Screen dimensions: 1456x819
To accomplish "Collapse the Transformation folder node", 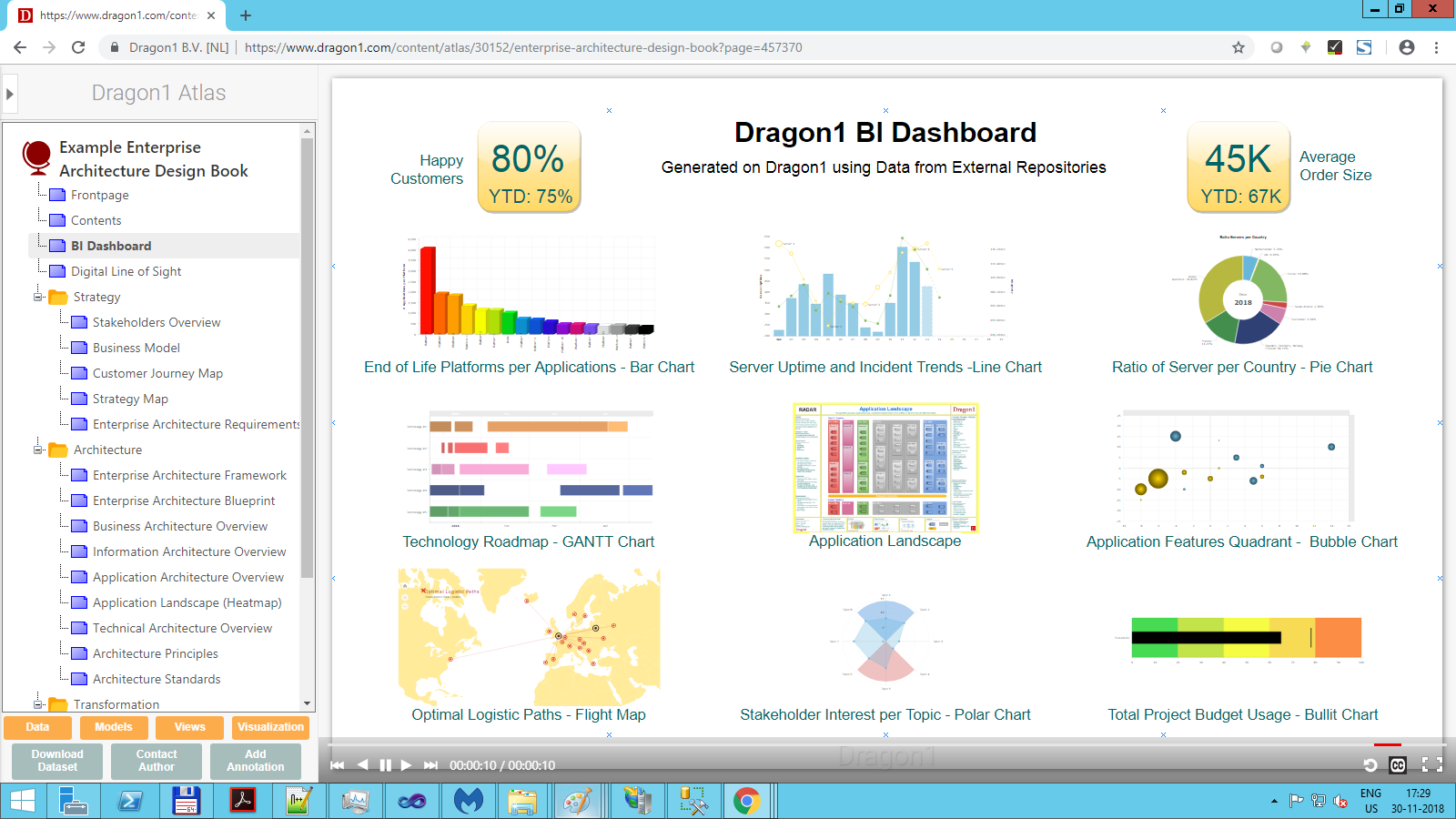I will click(x=38, y=704).
